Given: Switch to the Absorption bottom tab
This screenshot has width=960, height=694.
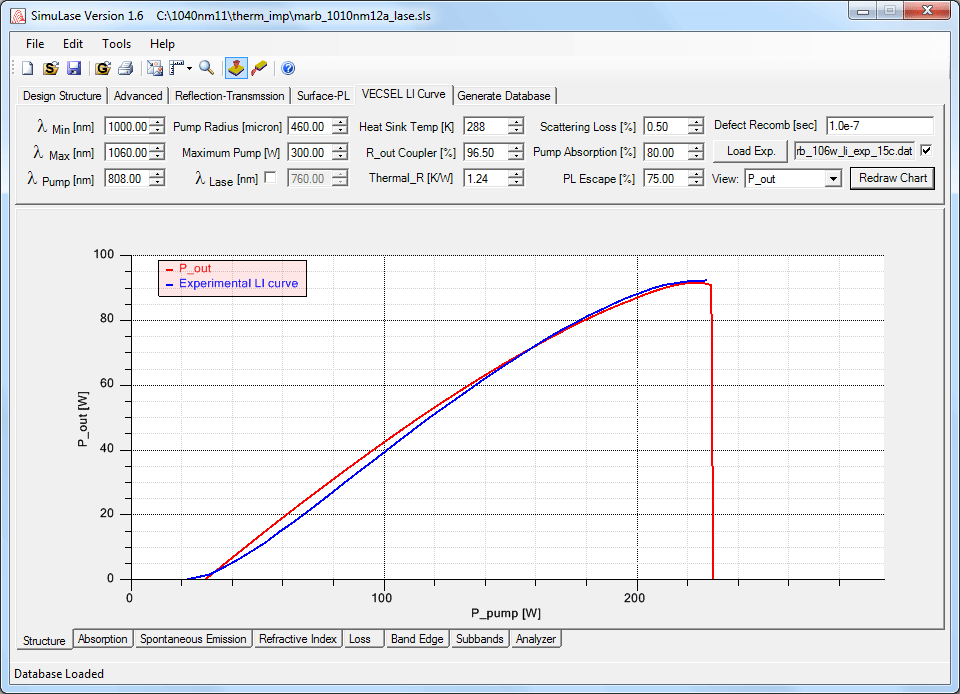Looking at the screenshot, I should pos(102,639).
